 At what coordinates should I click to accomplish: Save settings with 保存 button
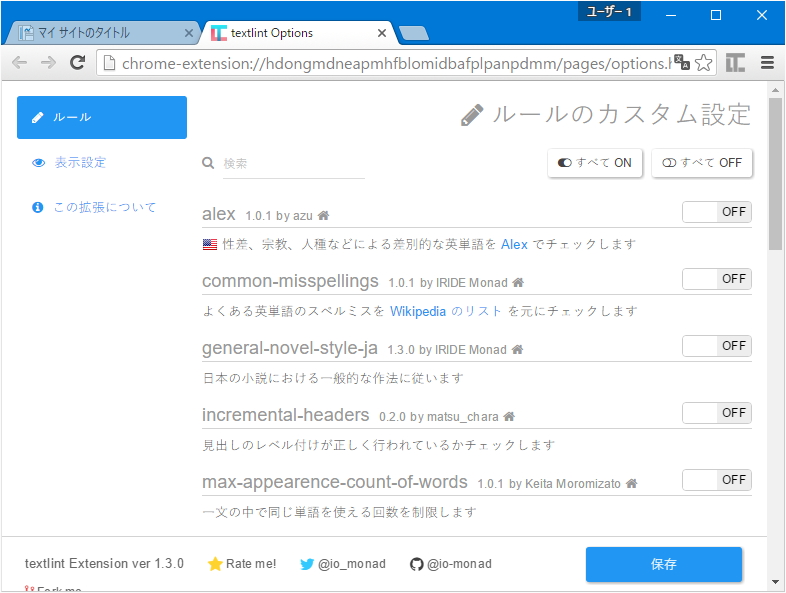(x=664, y=564)
